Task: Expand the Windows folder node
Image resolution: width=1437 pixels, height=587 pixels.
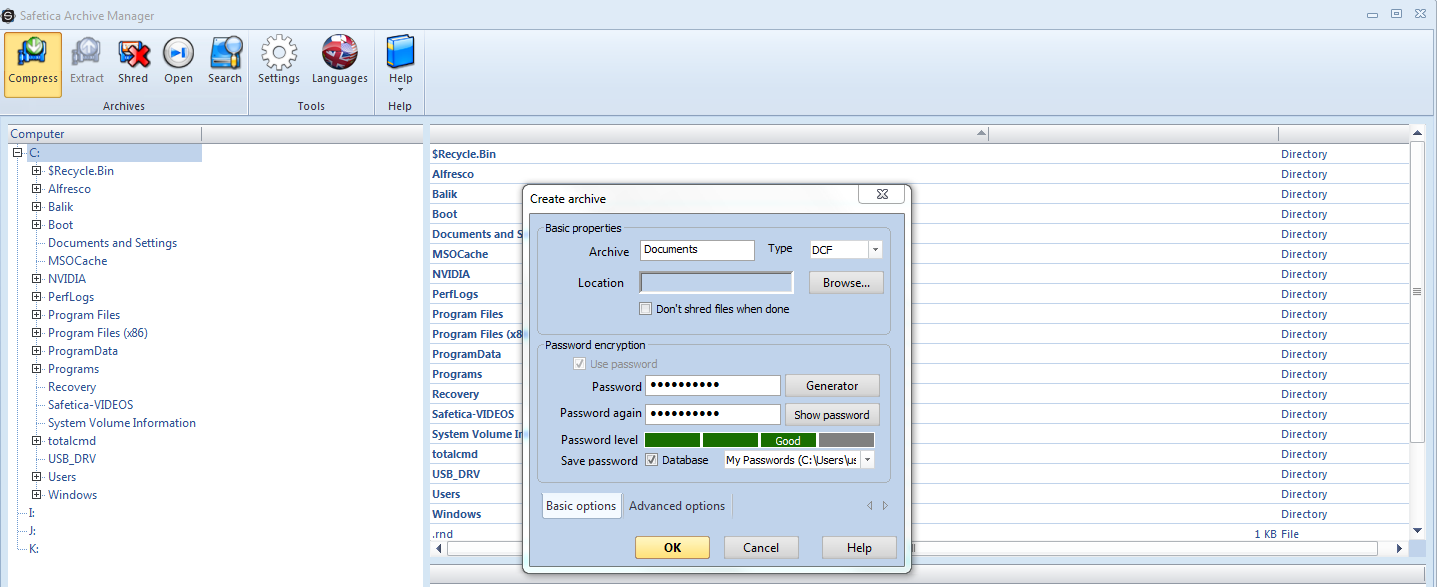Action: click(37, 495)
